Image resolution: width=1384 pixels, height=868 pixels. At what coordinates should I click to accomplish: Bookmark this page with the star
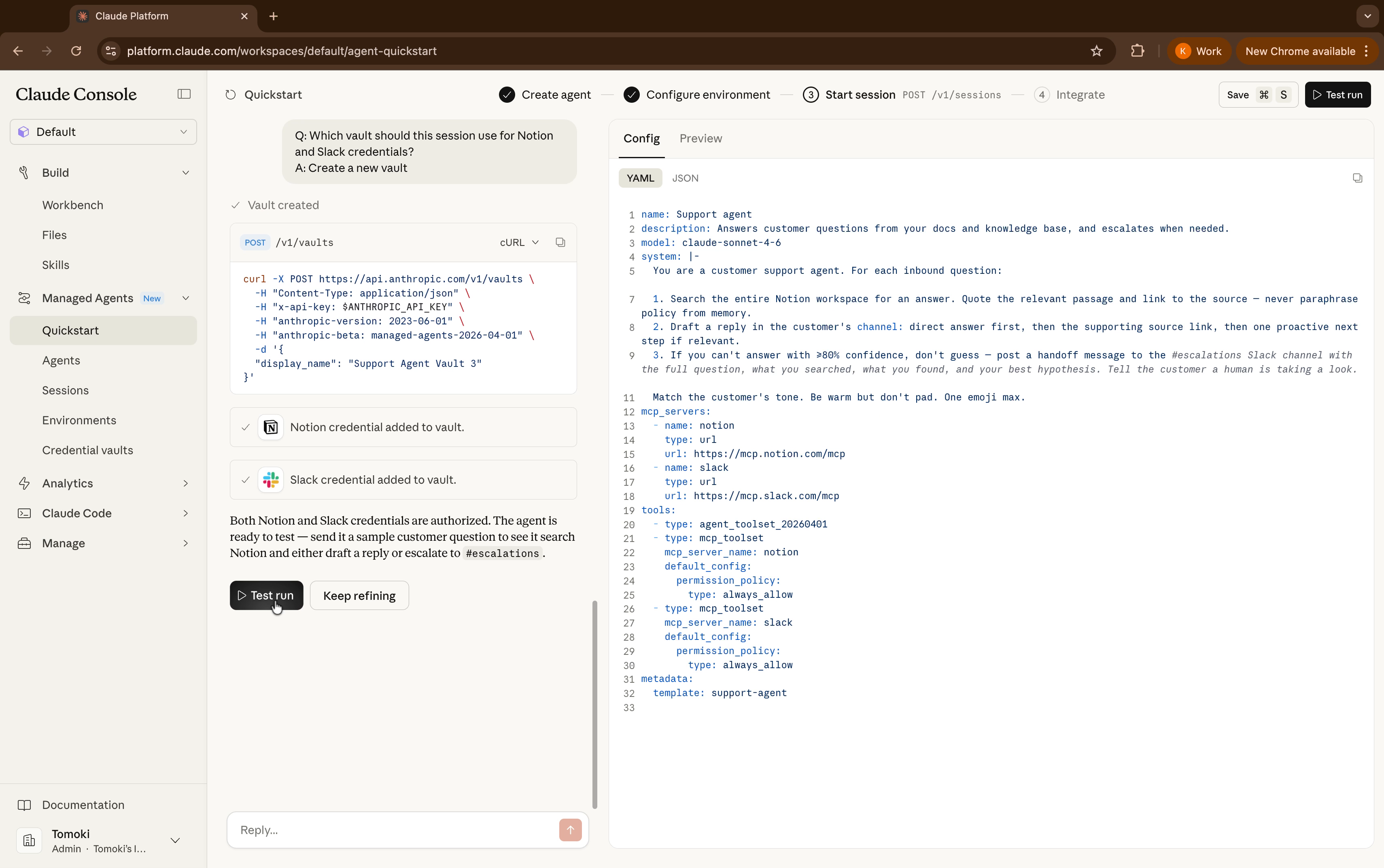[1096, 51]
